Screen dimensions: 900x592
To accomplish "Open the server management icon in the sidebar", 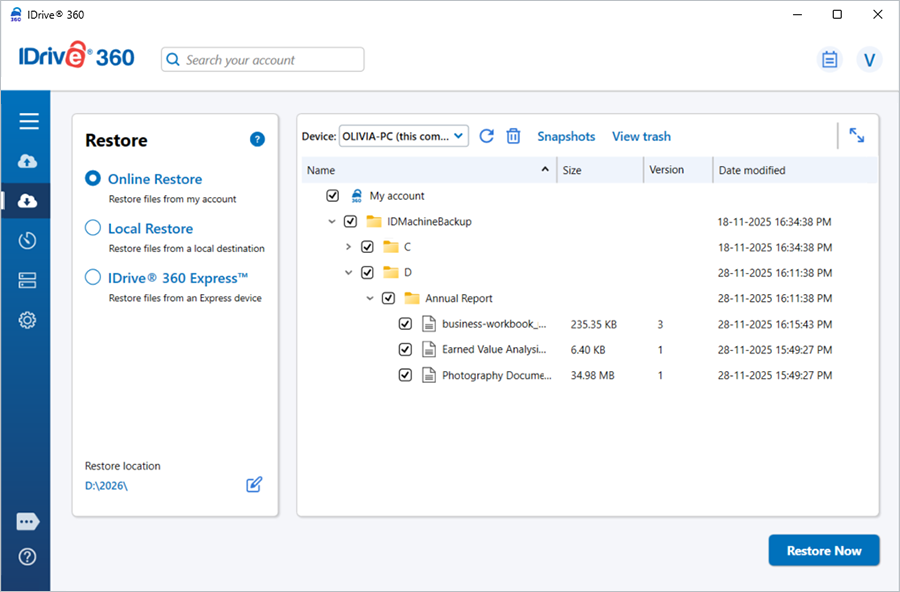I will tap(28, 280).
